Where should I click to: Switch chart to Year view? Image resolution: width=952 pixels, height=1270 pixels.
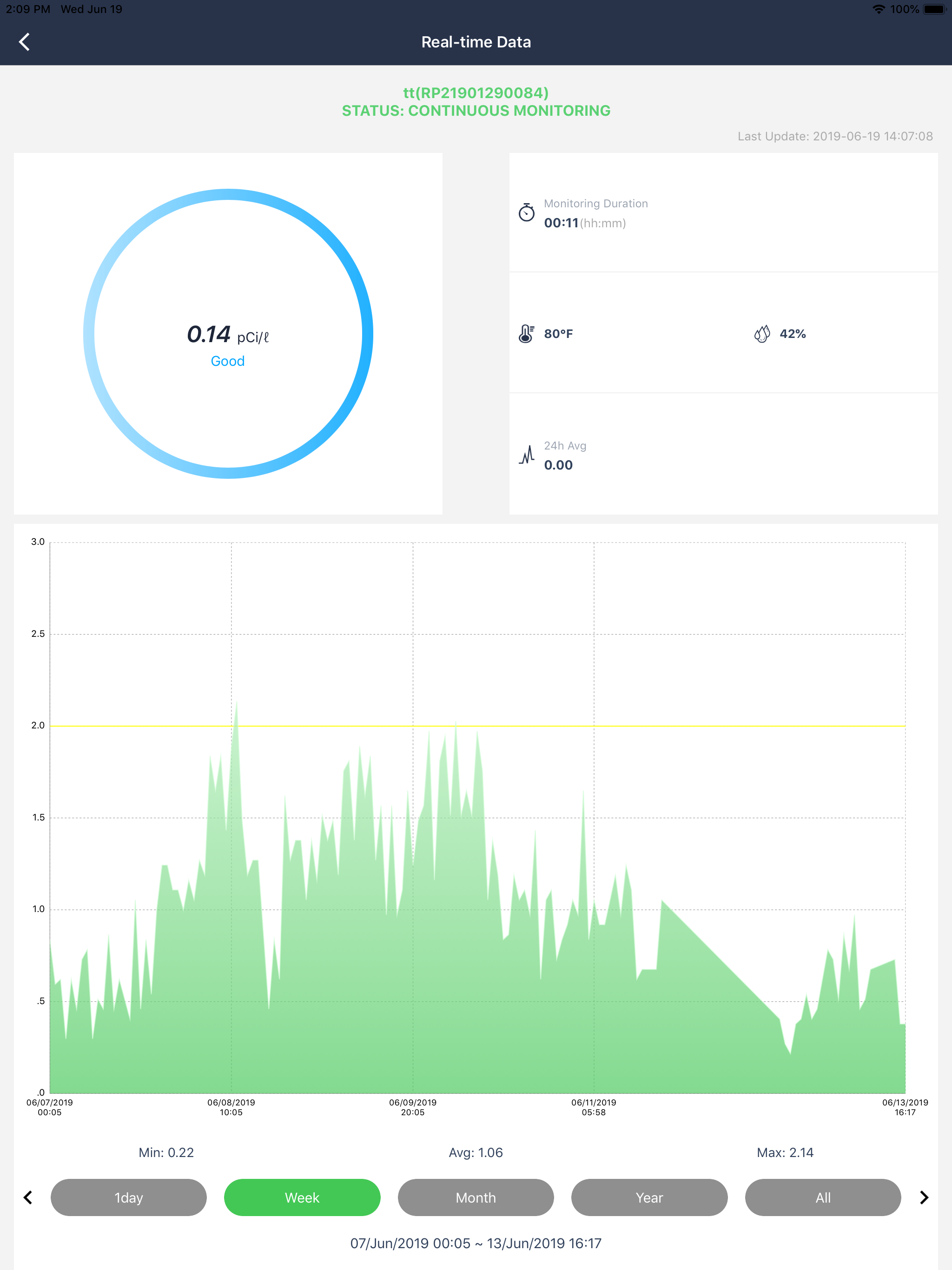[x=649, y=1197]
